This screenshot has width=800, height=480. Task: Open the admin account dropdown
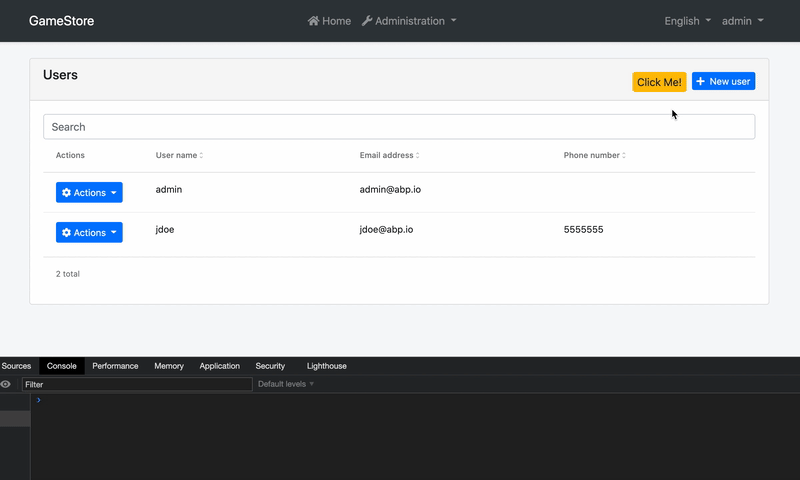point(742,21)
